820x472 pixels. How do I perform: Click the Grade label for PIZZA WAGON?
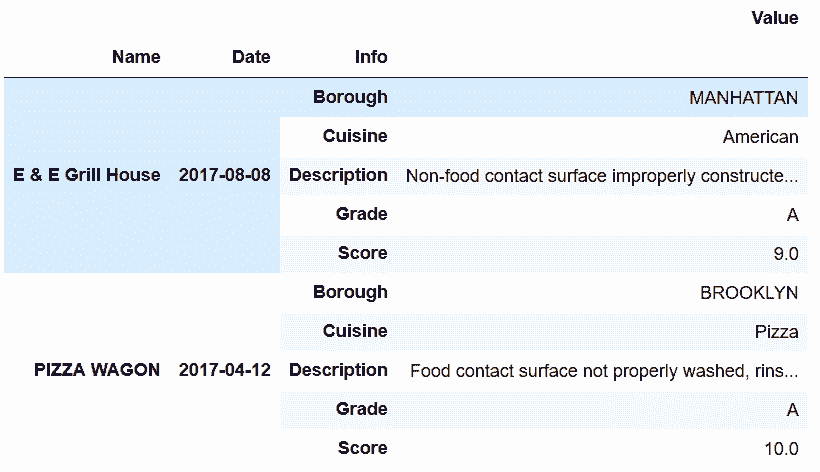point(361,409)
